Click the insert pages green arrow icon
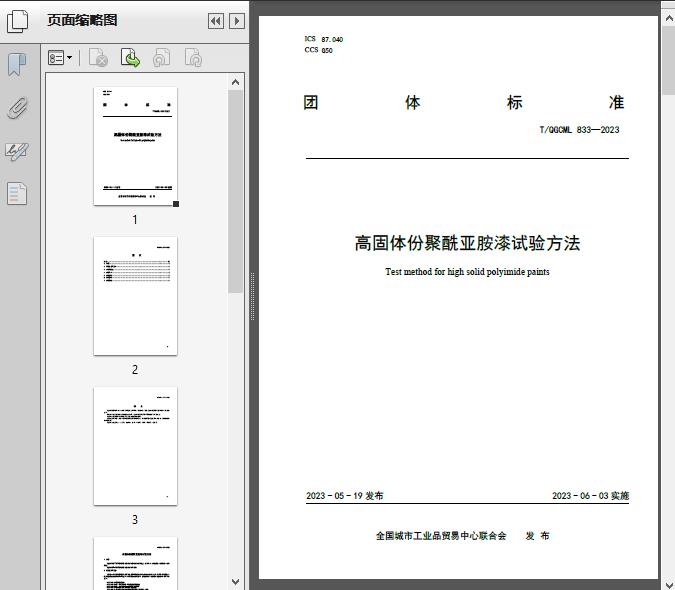Viewport: 675px width, 590px height. click(130, 58)
